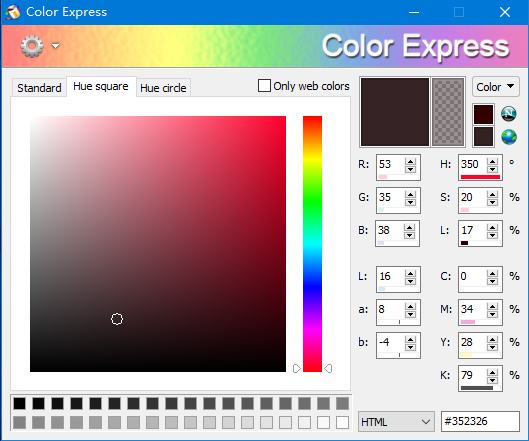Close the Color Express window
529x441 pixels.
[505, 12]
